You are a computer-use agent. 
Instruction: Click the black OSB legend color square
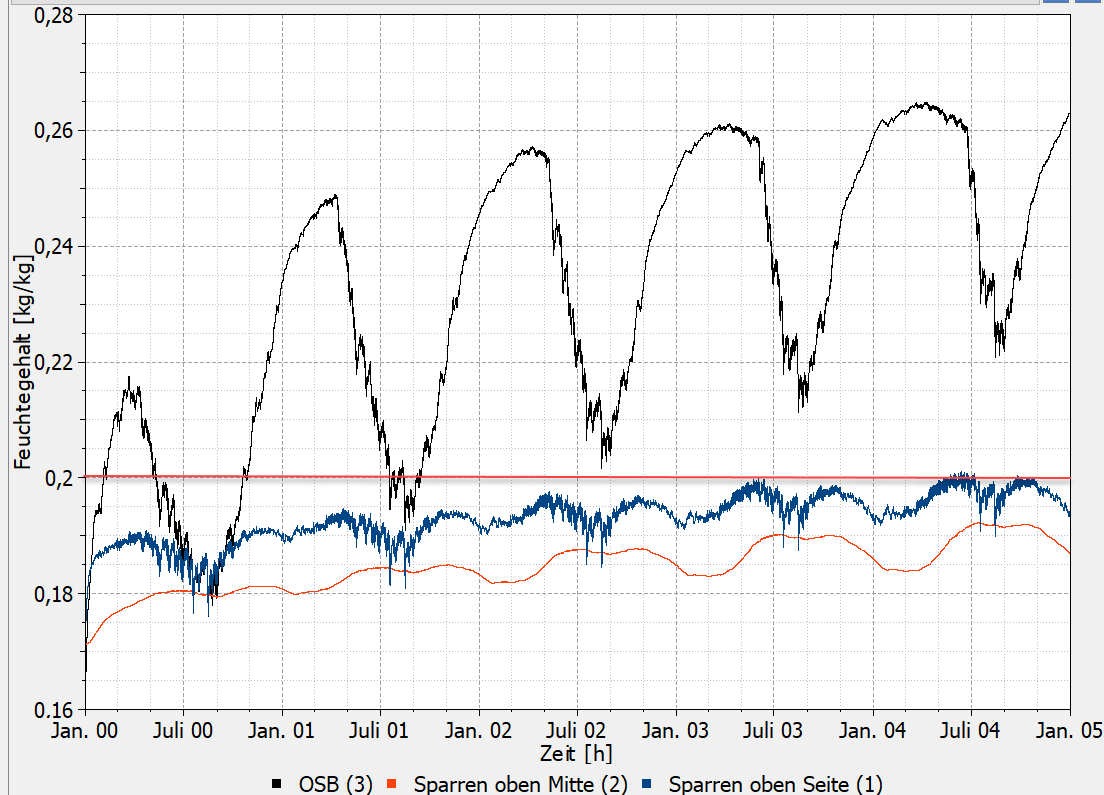pyautogui.click(x=277, y=784)
